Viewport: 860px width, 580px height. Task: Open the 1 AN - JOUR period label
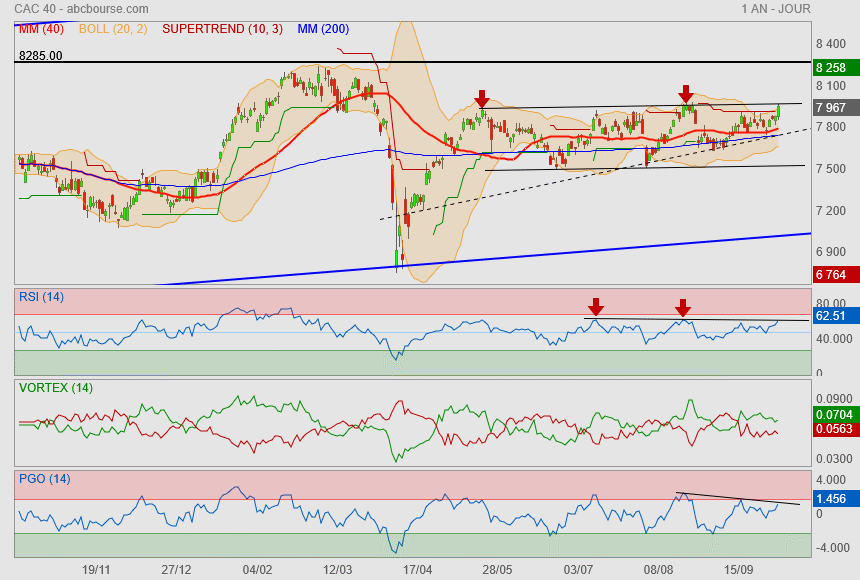click(776, 9)
